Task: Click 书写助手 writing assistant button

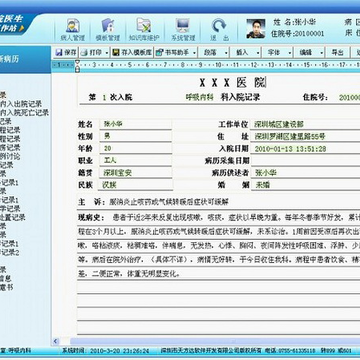Action: point(173,52)
